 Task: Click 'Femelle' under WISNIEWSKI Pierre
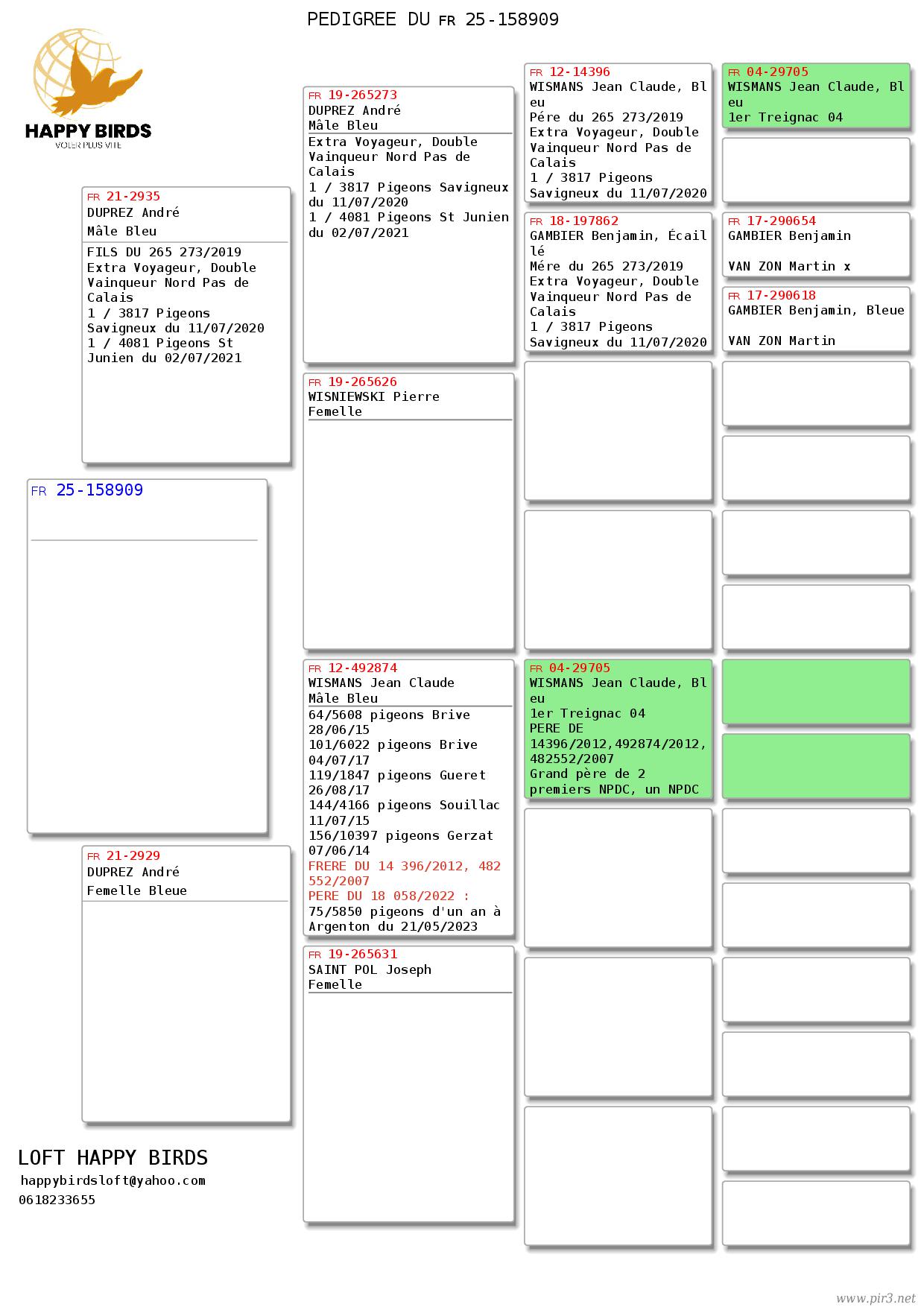point(335,411)
